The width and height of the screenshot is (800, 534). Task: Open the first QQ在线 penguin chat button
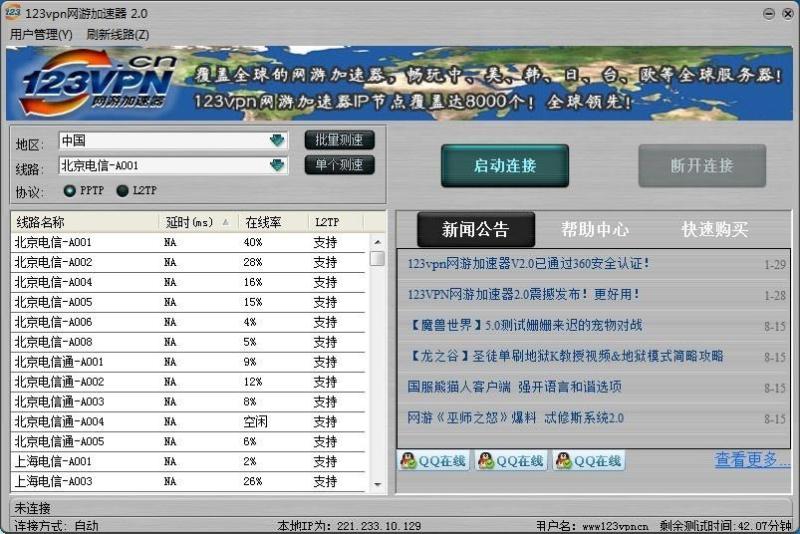click(x=434, y=461)
